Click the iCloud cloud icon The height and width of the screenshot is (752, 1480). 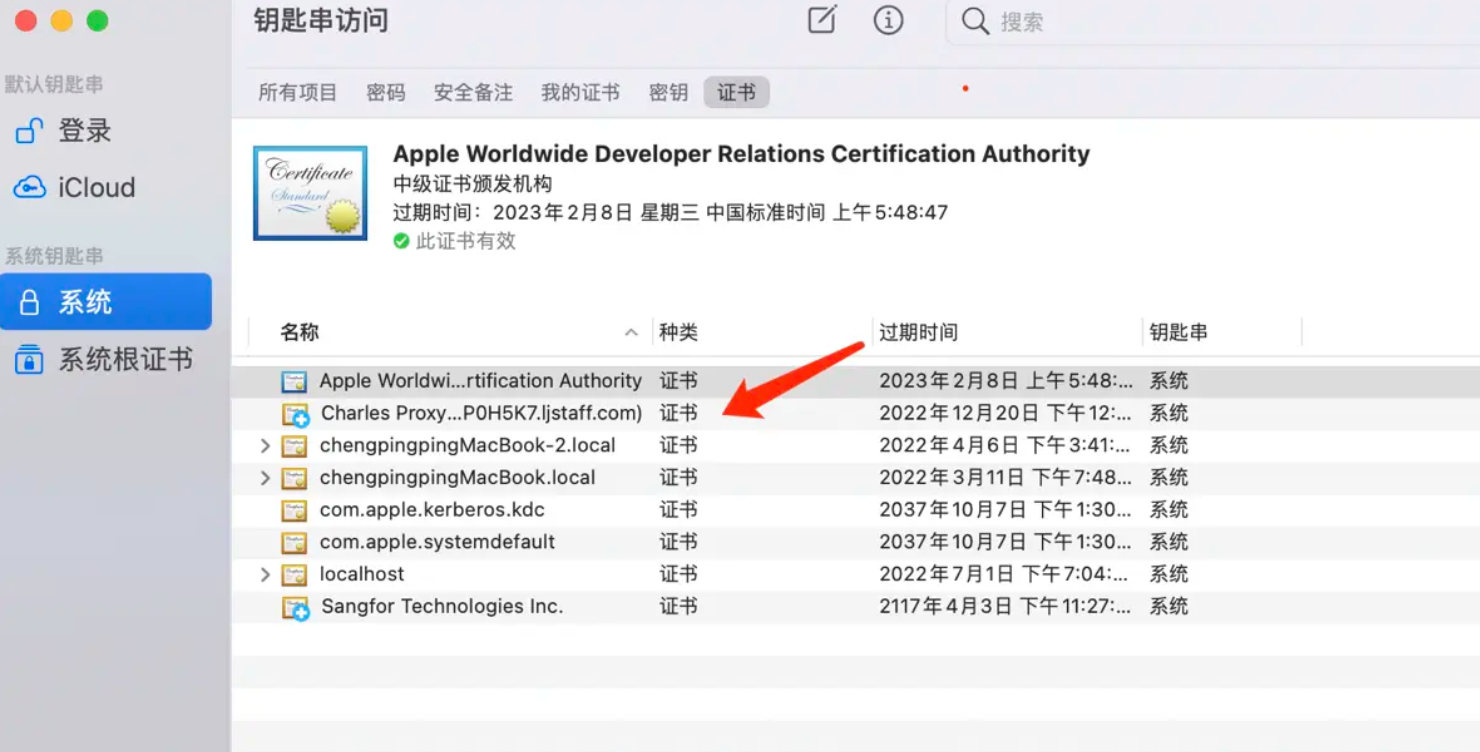[x=29, y=187]
